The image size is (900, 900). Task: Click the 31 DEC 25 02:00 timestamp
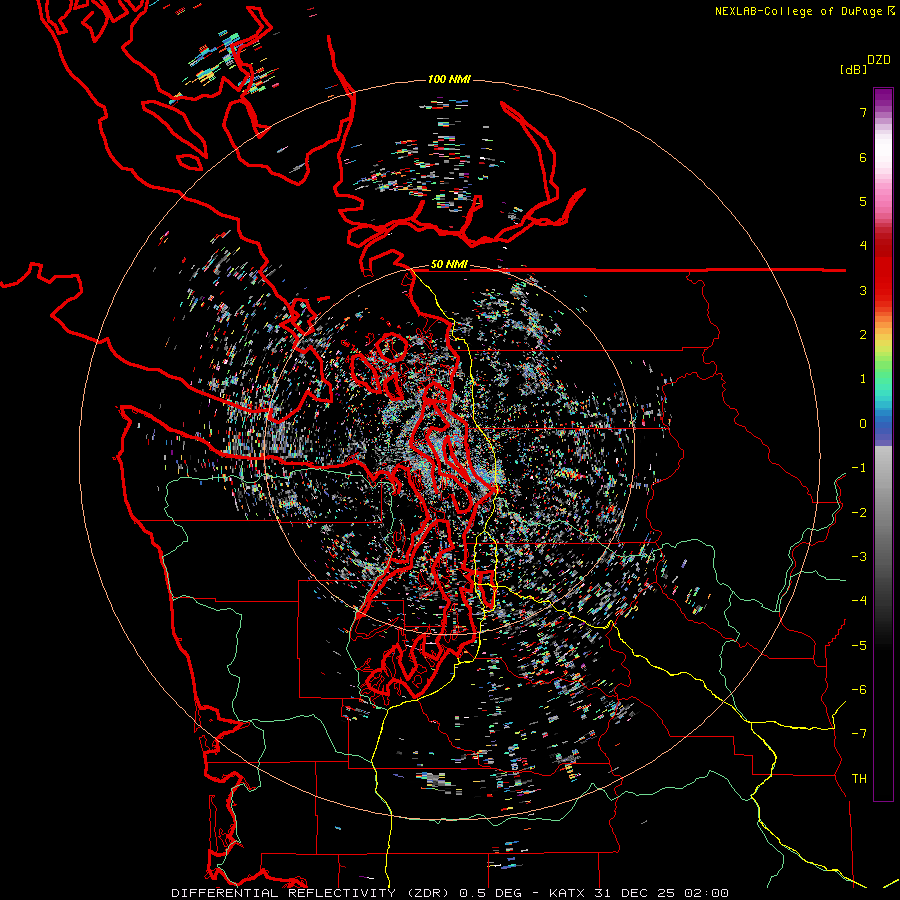[x=660, y=893]
